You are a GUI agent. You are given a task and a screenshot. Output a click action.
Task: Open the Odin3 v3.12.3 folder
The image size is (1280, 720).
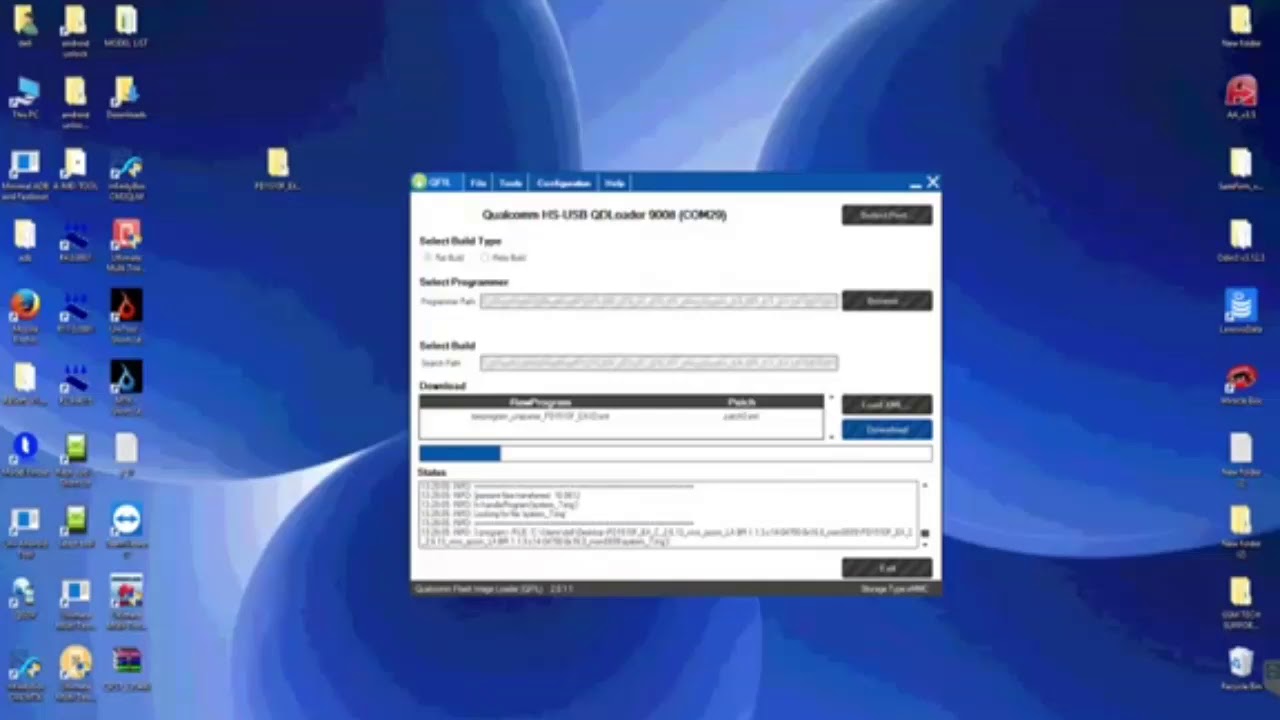click(x=1241, y=240)
